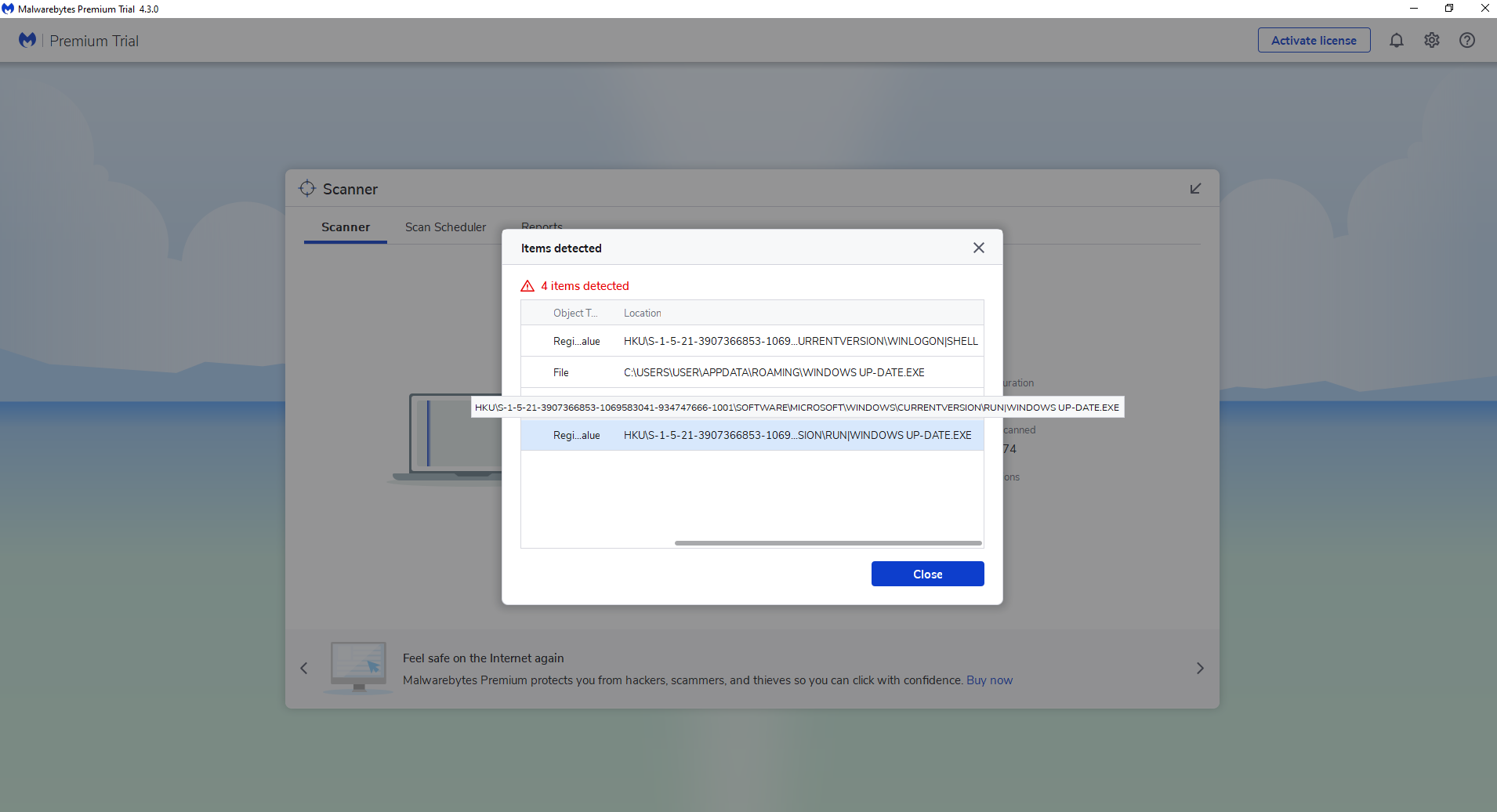This screenshot has height=812, width=1497.
Task: Sort by the Location column header
Action: pyautogui.click(x=642, y=313)
